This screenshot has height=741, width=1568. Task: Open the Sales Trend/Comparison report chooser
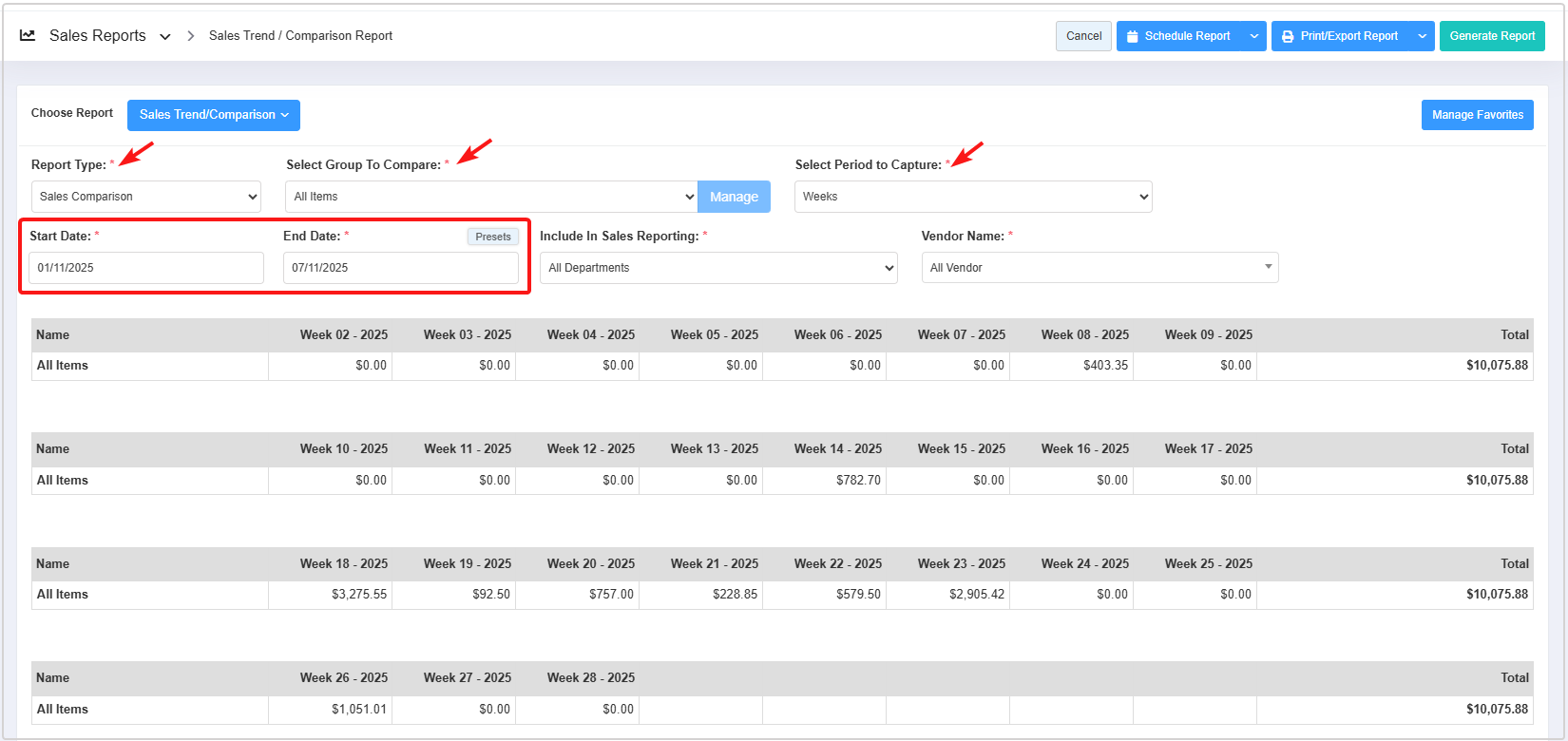[x=214, y=115]
